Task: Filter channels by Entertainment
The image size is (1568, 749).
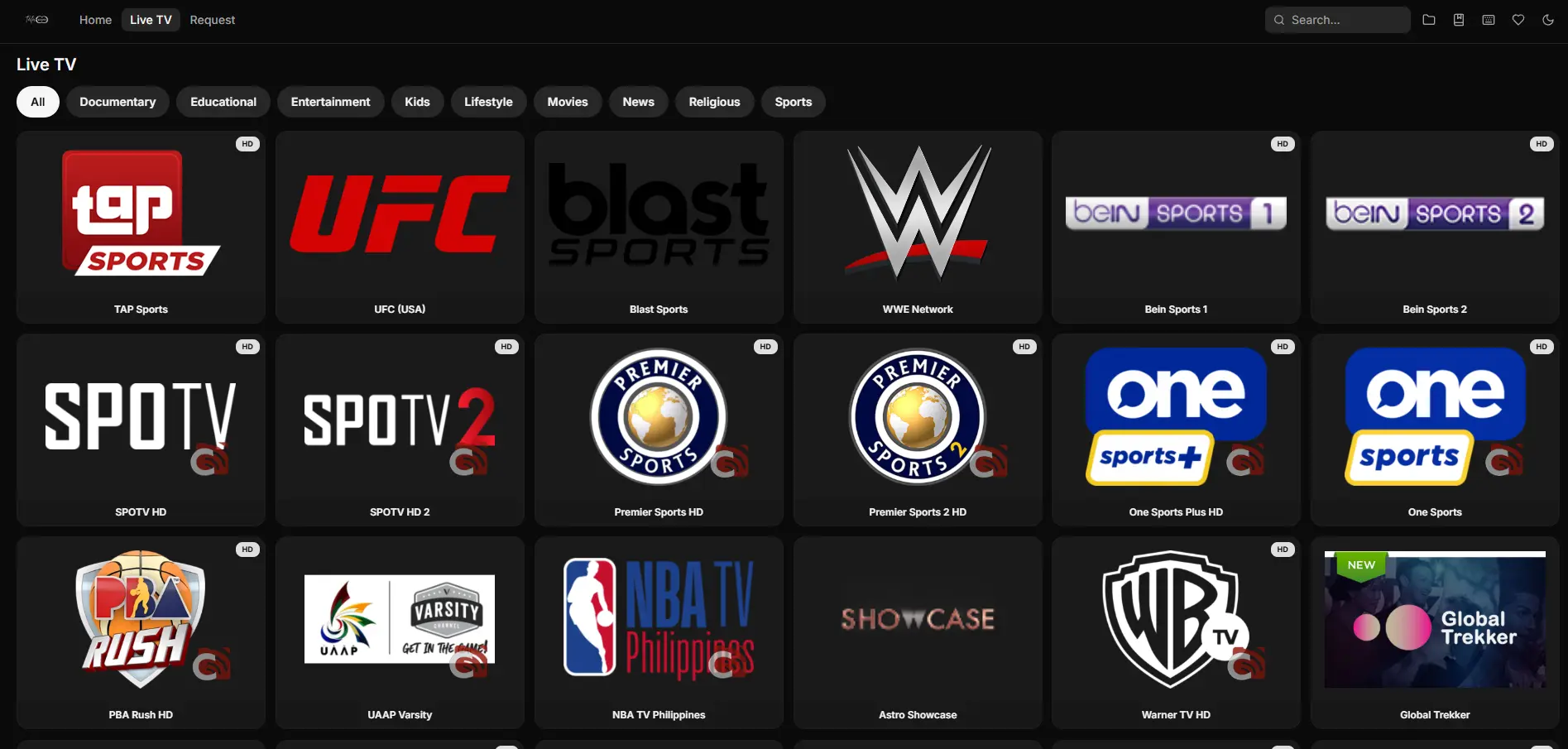Action: 330,102
